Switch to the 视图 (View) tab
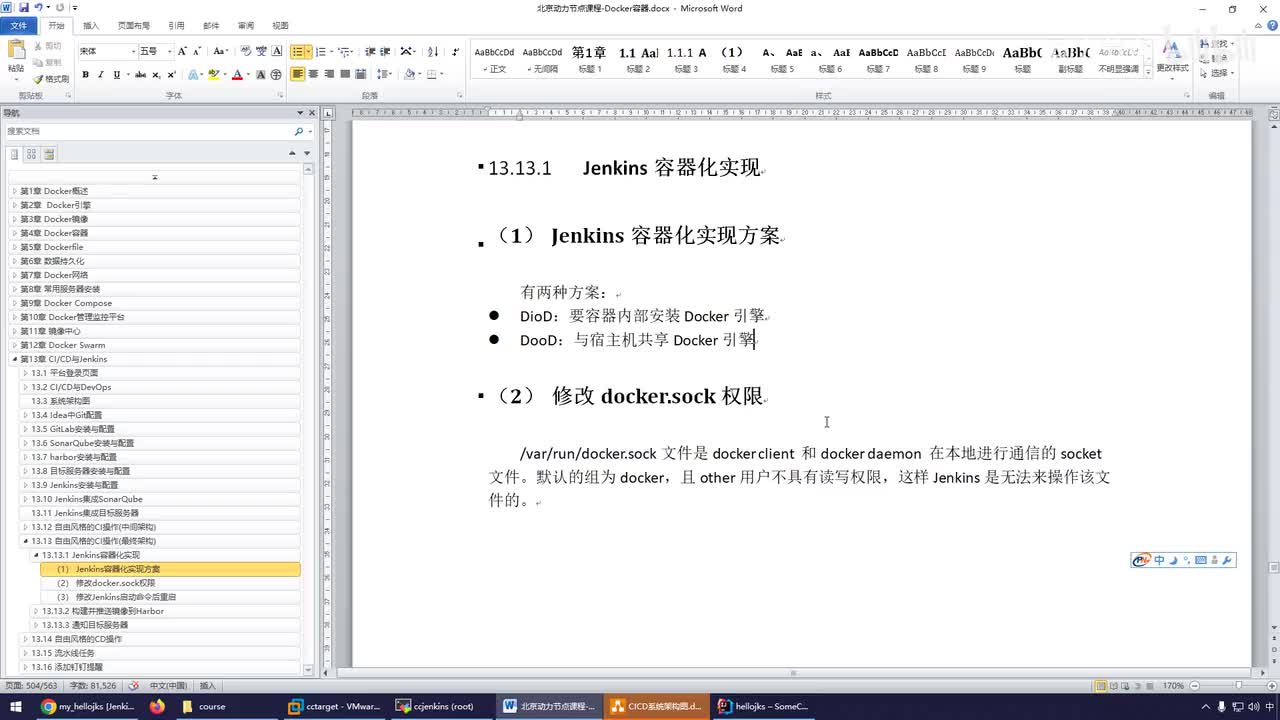Screen dimensions: 1280x720 coord(280,26)
